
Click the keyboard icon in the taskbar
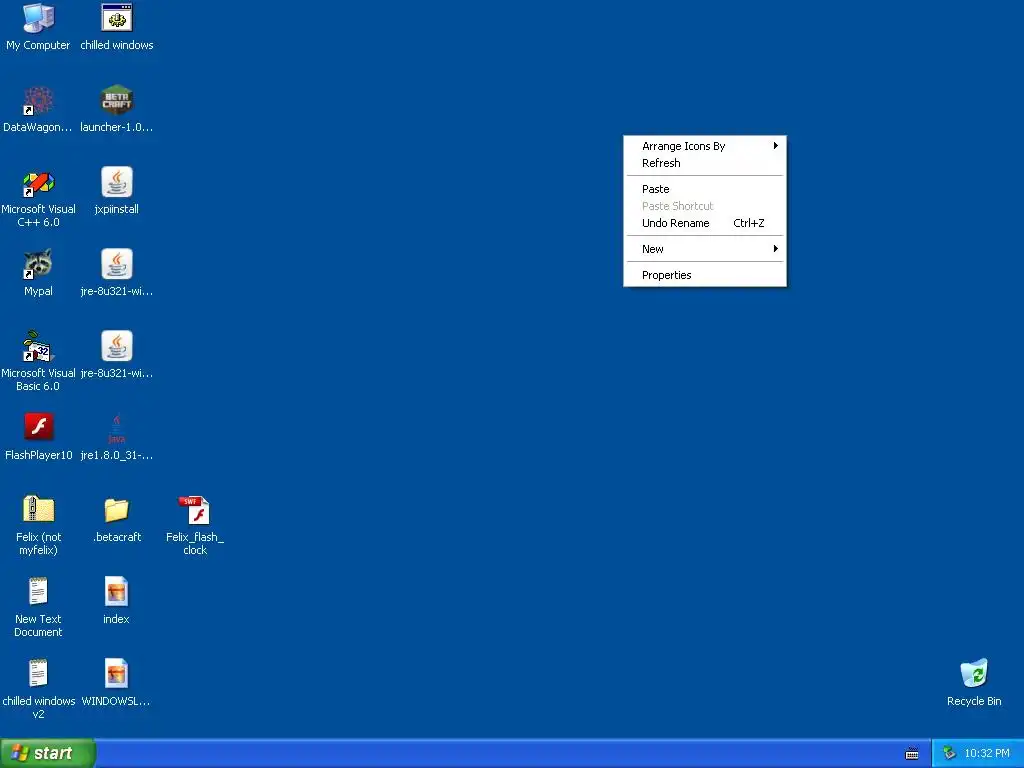[912, 754]
